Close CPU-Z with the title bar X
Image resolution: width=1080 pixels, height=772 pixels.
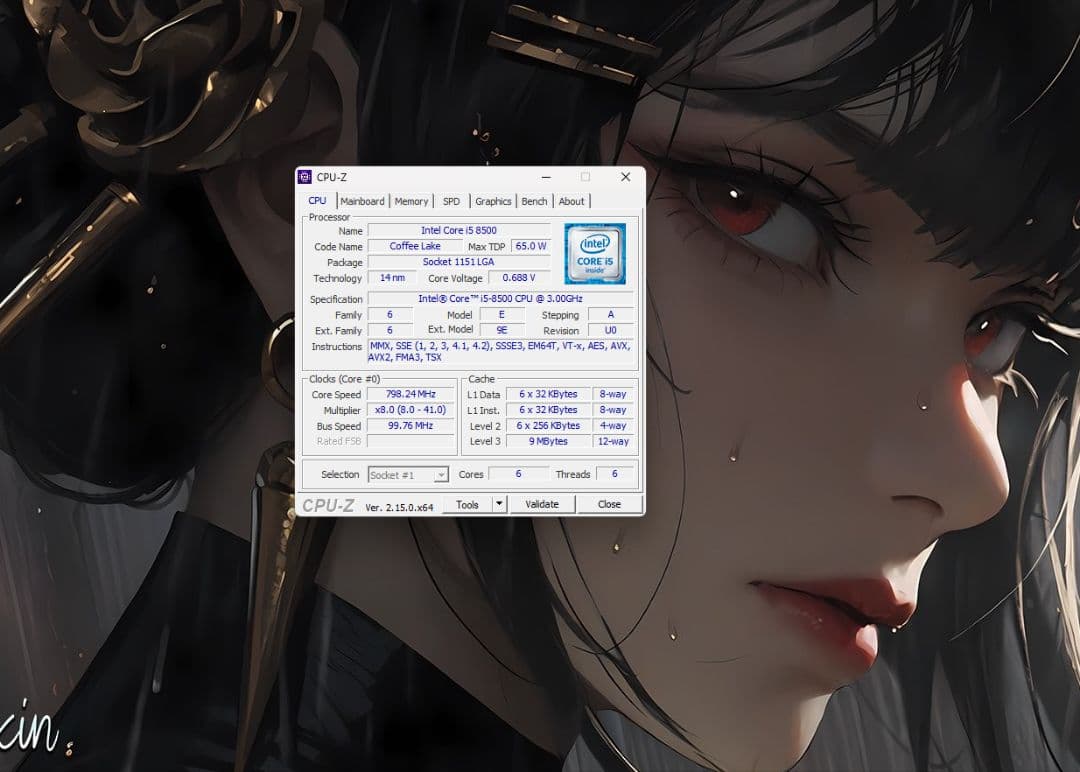tap(625, 177)
